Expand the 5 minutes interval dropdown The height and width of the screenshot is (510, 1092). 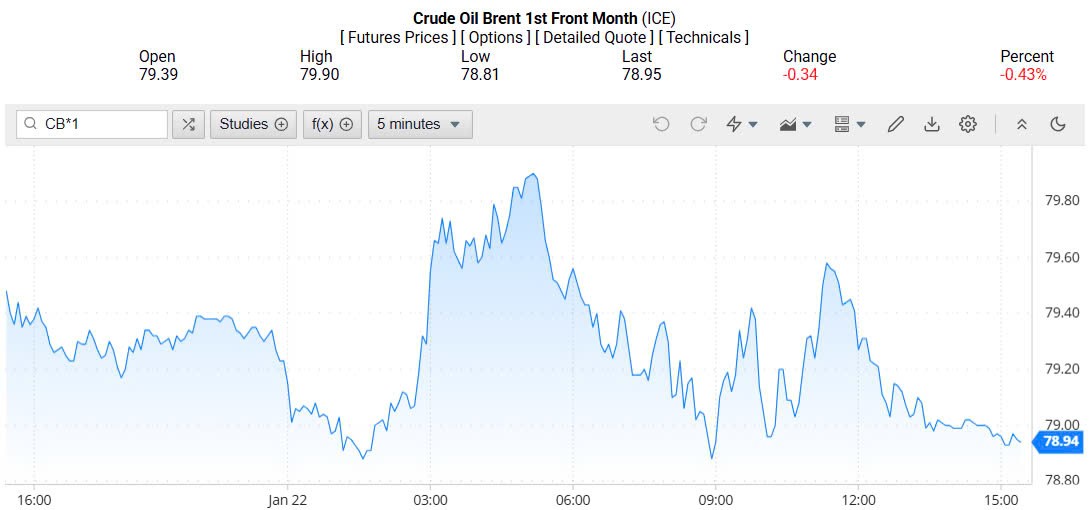(420, 124)
